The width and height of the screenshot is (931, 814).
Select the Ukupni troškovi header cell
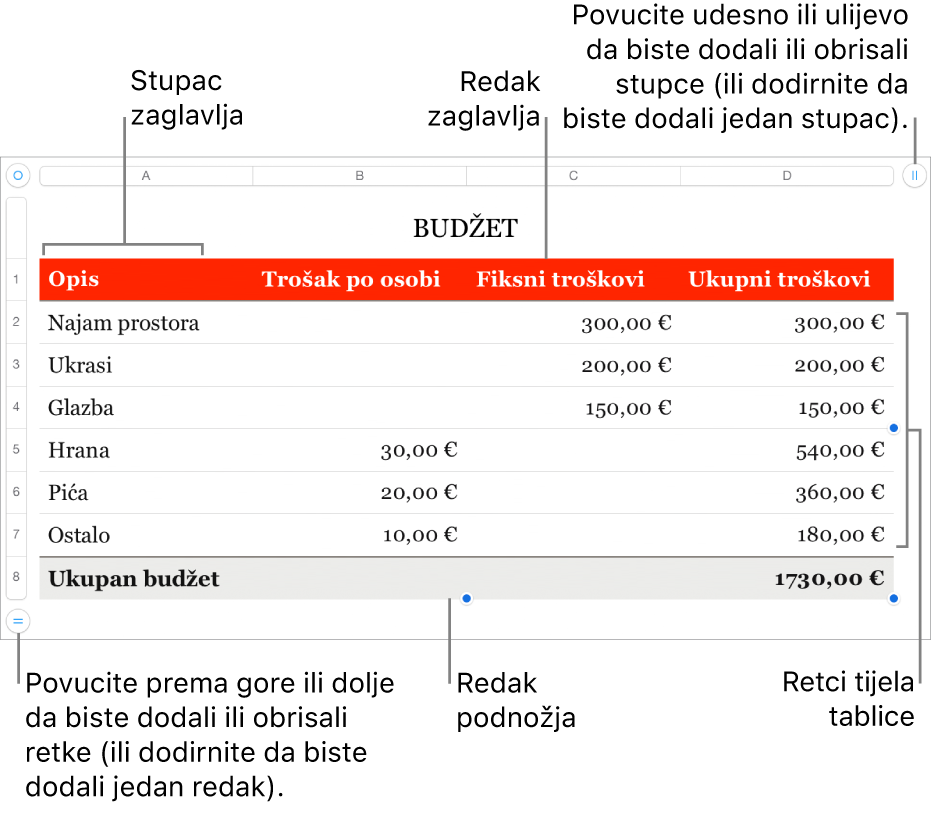click(x=787, y=279)
